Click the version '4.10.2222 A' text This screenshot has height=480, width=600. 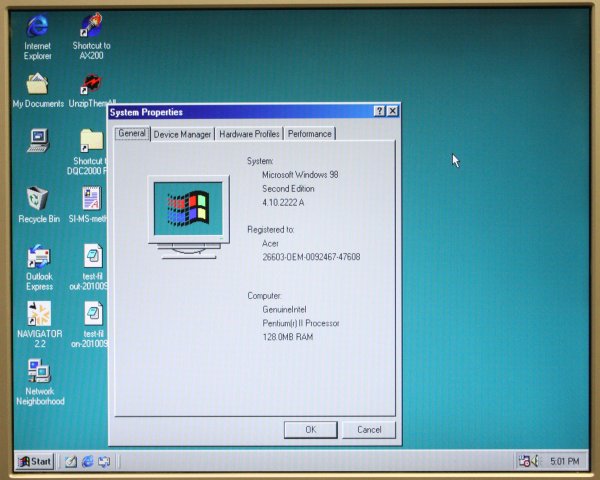[283, 202]
